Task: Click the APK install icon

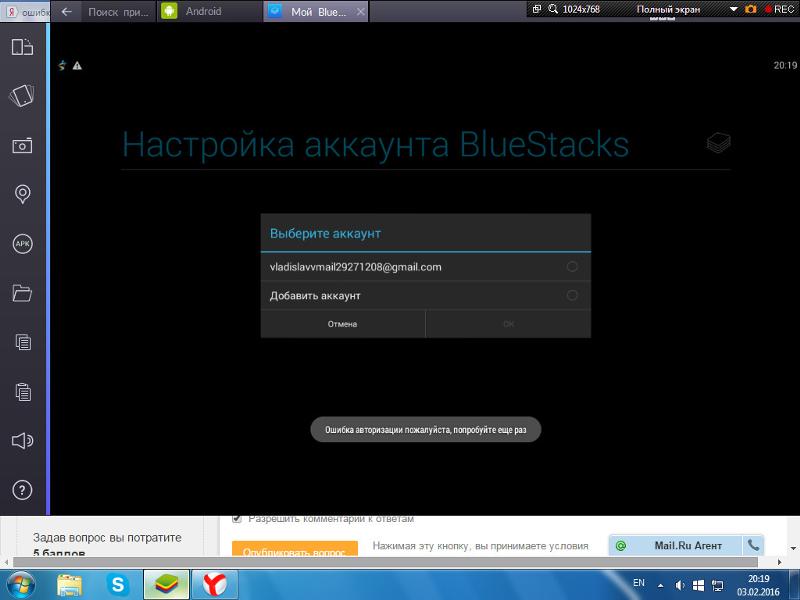Action: pos(22,243)
